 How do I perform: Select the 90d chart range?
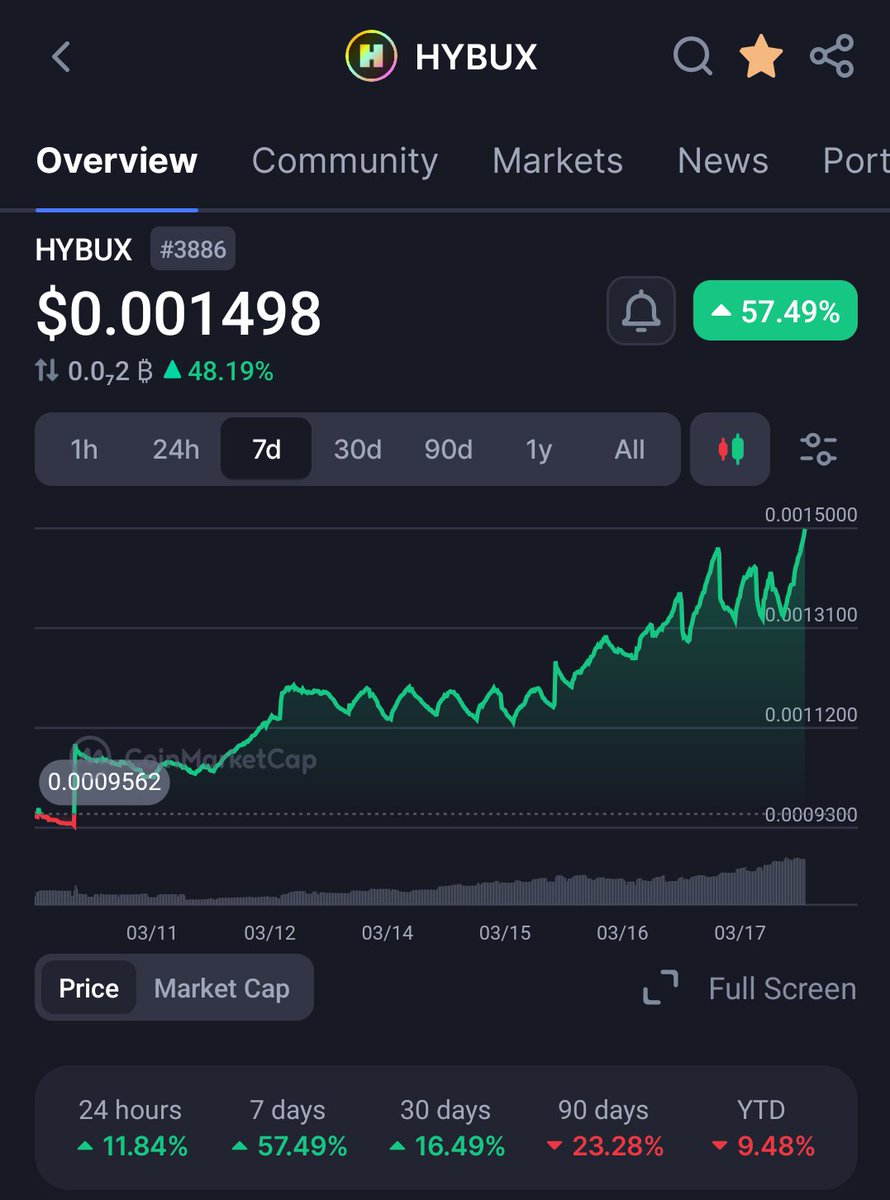448,450
